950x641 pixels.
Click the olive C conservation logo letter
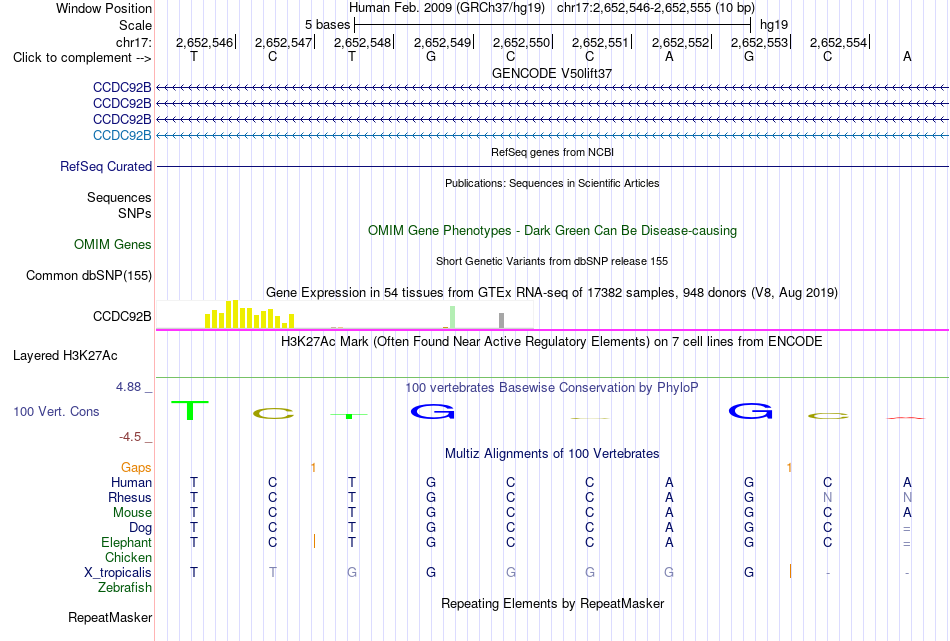click(273, 414)
